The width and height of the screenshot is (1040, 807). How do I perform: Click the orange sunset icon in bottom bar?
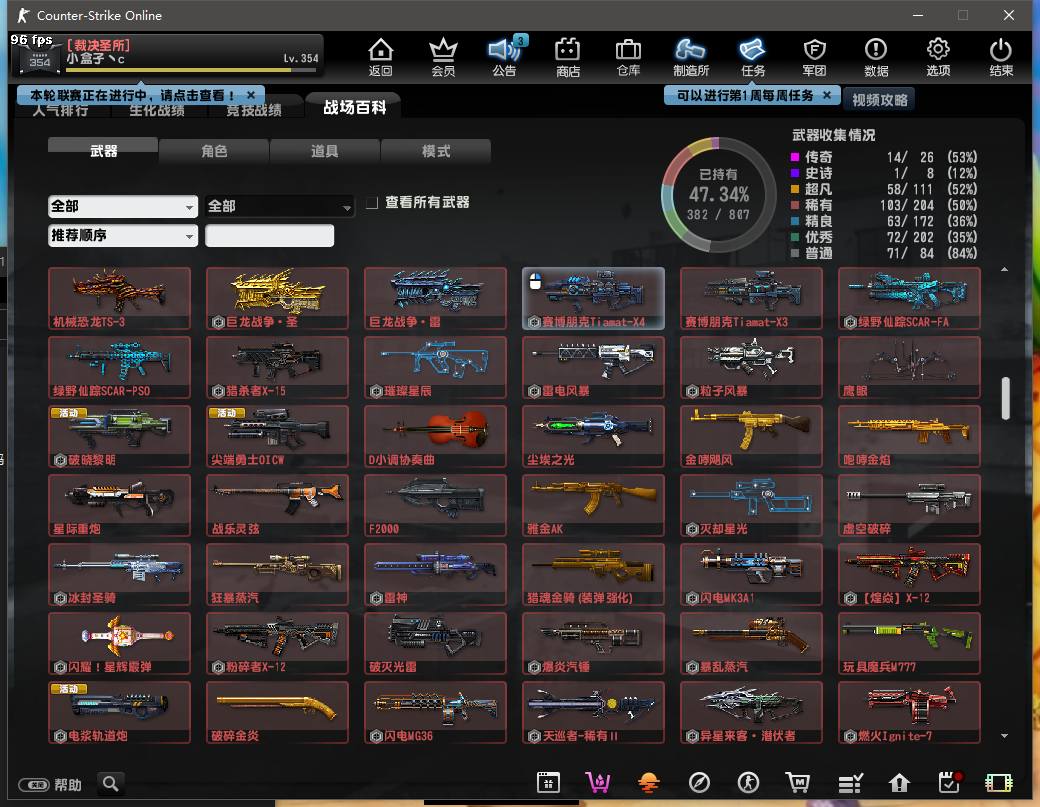coord(649,783)
